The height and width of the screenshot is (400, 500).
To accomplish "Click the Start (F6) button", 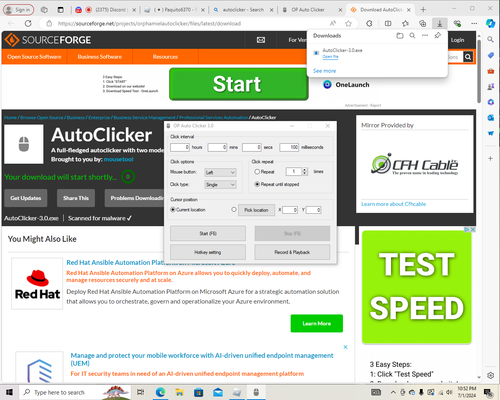I will click(208, 233).
